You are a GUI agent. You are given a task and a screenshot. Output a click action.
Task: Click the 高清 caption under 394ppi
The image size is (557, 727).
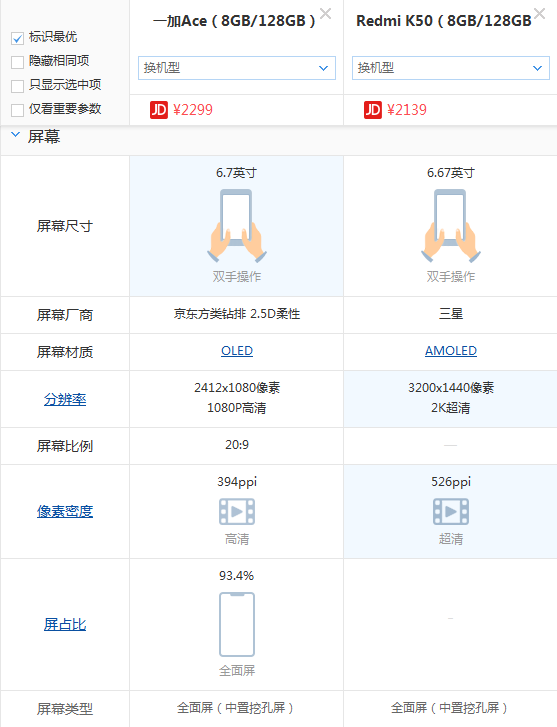(237, 539)
